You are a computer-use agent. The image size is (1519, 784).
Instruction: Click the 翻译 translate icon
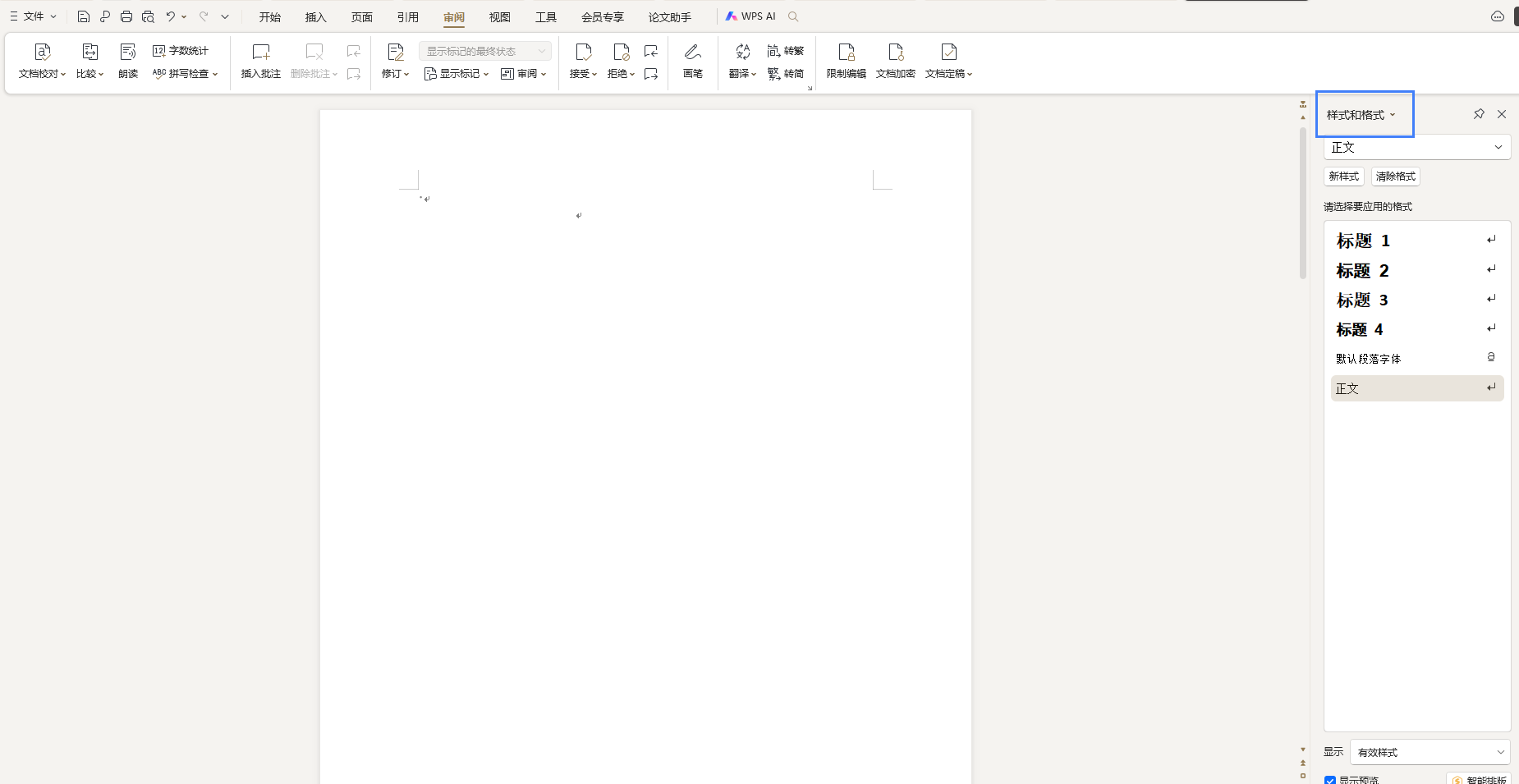(x=742, y=53)
